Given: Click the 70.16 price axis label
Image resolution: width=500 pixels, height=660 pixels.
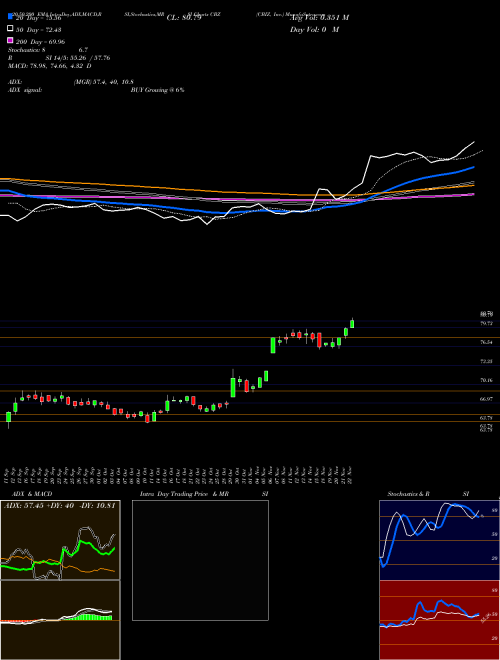Looking at the screenshot, I should [487, 380].
